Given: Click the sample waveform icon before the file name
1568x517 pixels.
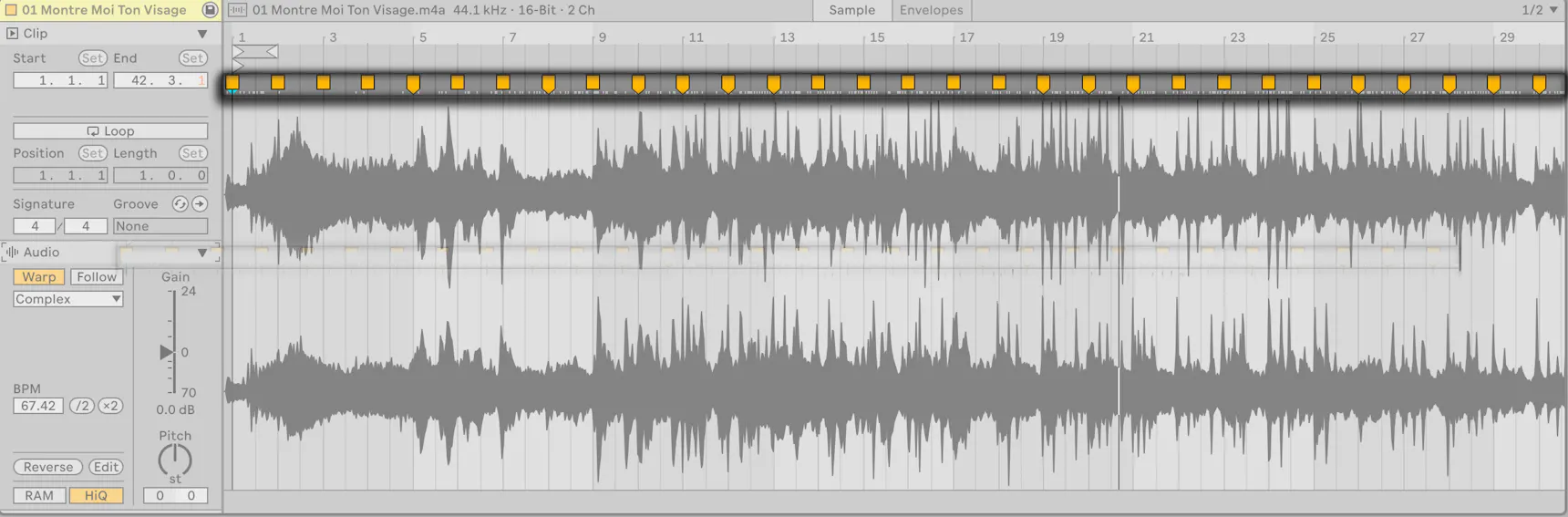Looking at the screenshot, I should [x=237, y=10].
